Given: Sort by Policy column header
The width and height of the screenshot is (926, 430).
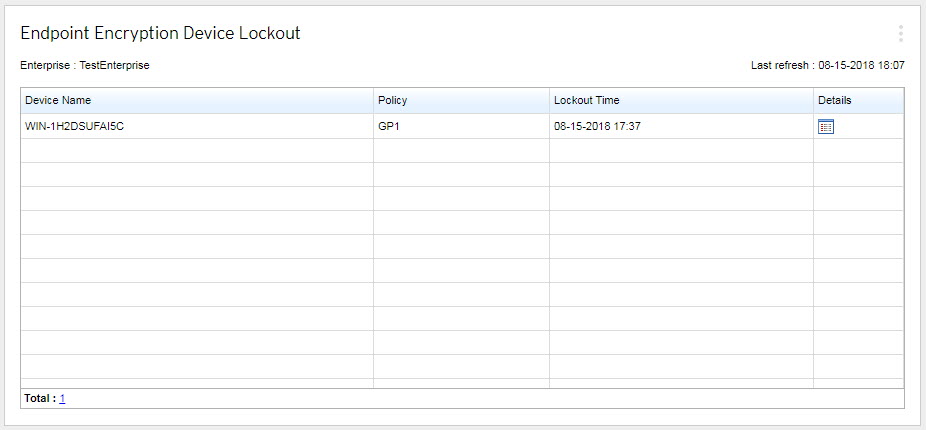Looking at the screenshot, I should coord(392,101).
